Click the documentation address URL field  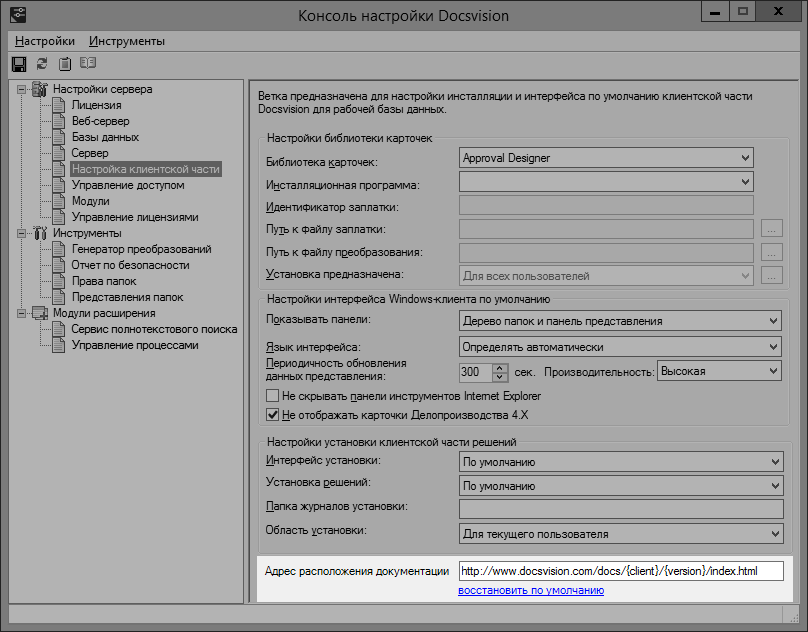click(620, 572)
